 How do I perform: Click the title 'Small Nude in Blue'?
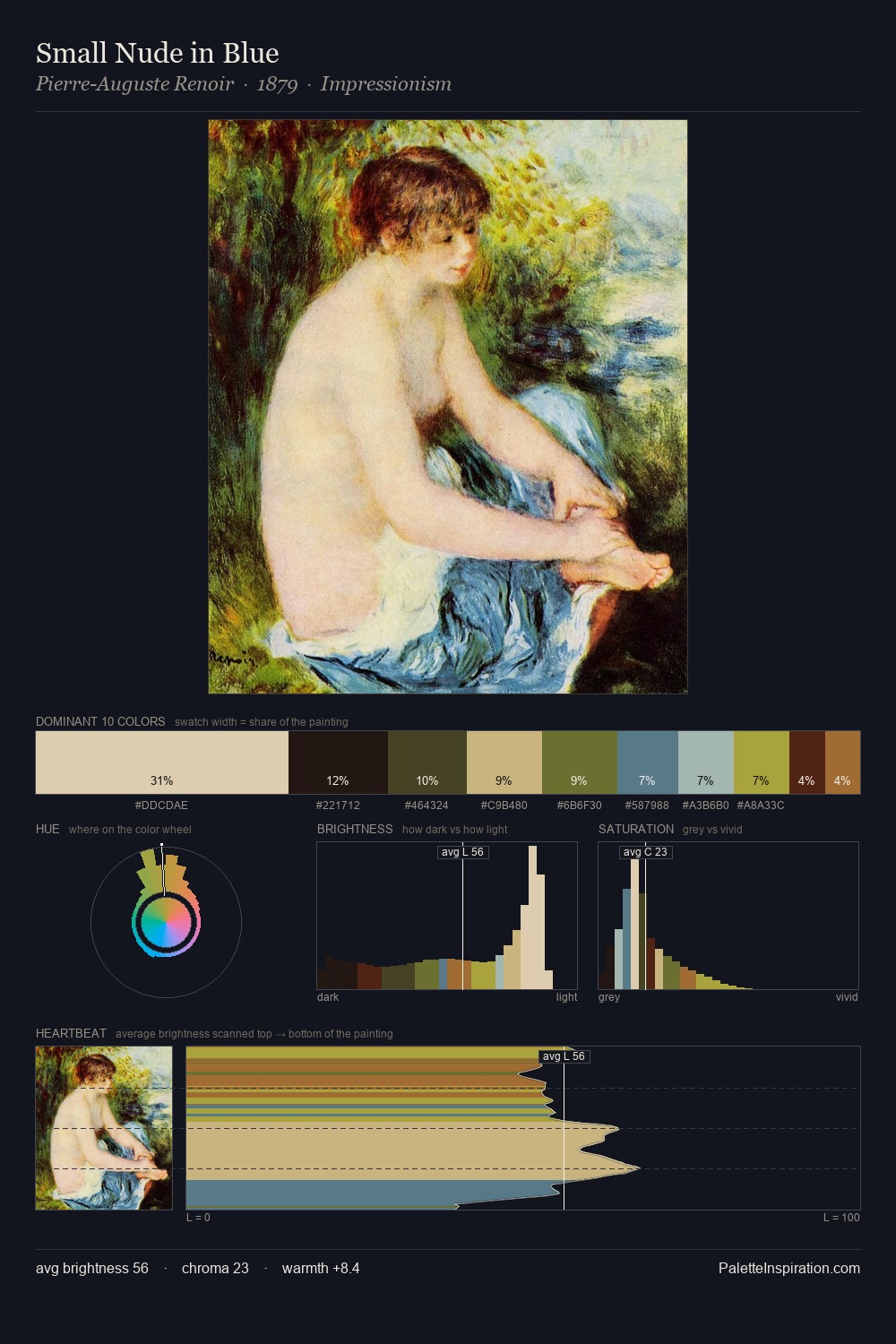coord(158,53)
